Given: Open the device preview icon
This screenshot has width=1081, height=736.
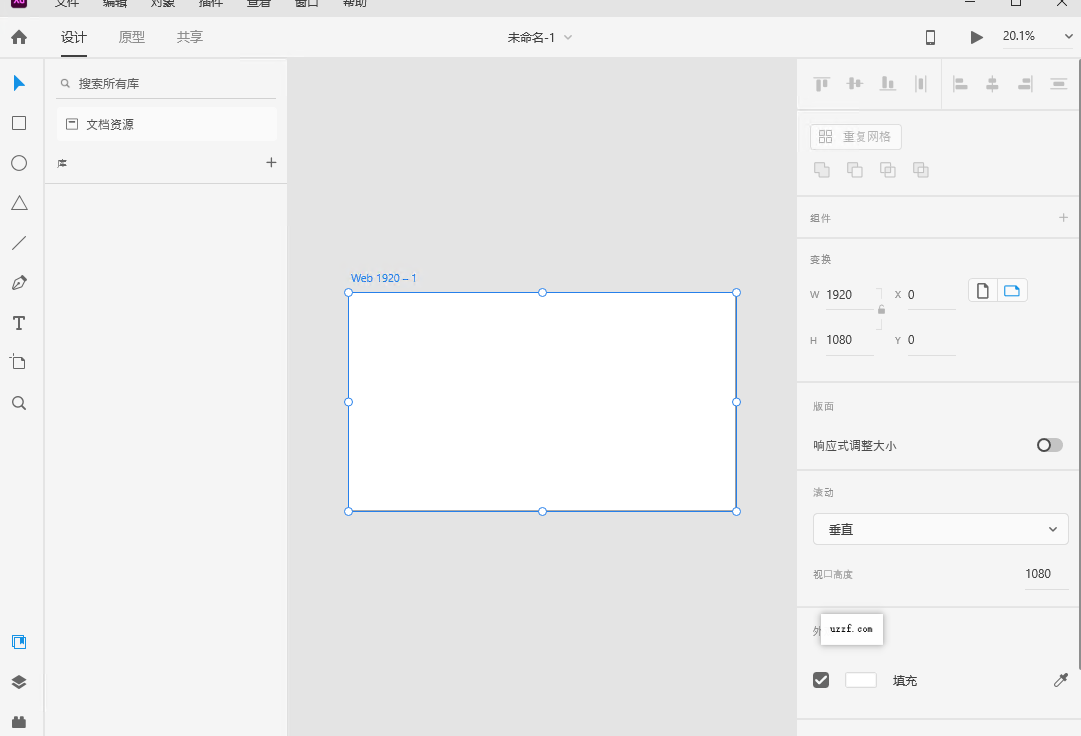Looking at the screenshot, I should pos(929,37).
